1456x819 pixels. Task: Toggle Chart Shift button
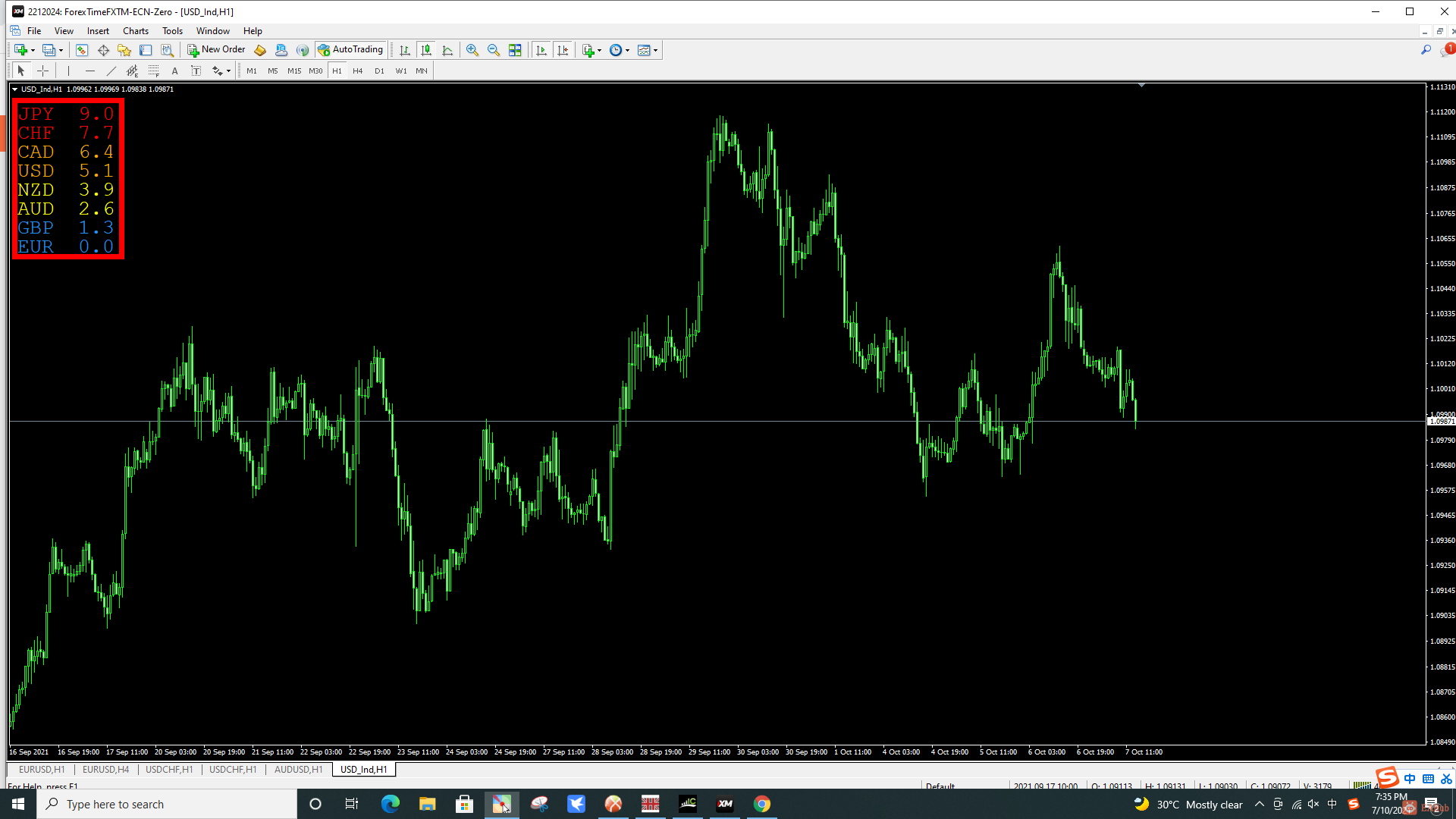click(563, 50)
